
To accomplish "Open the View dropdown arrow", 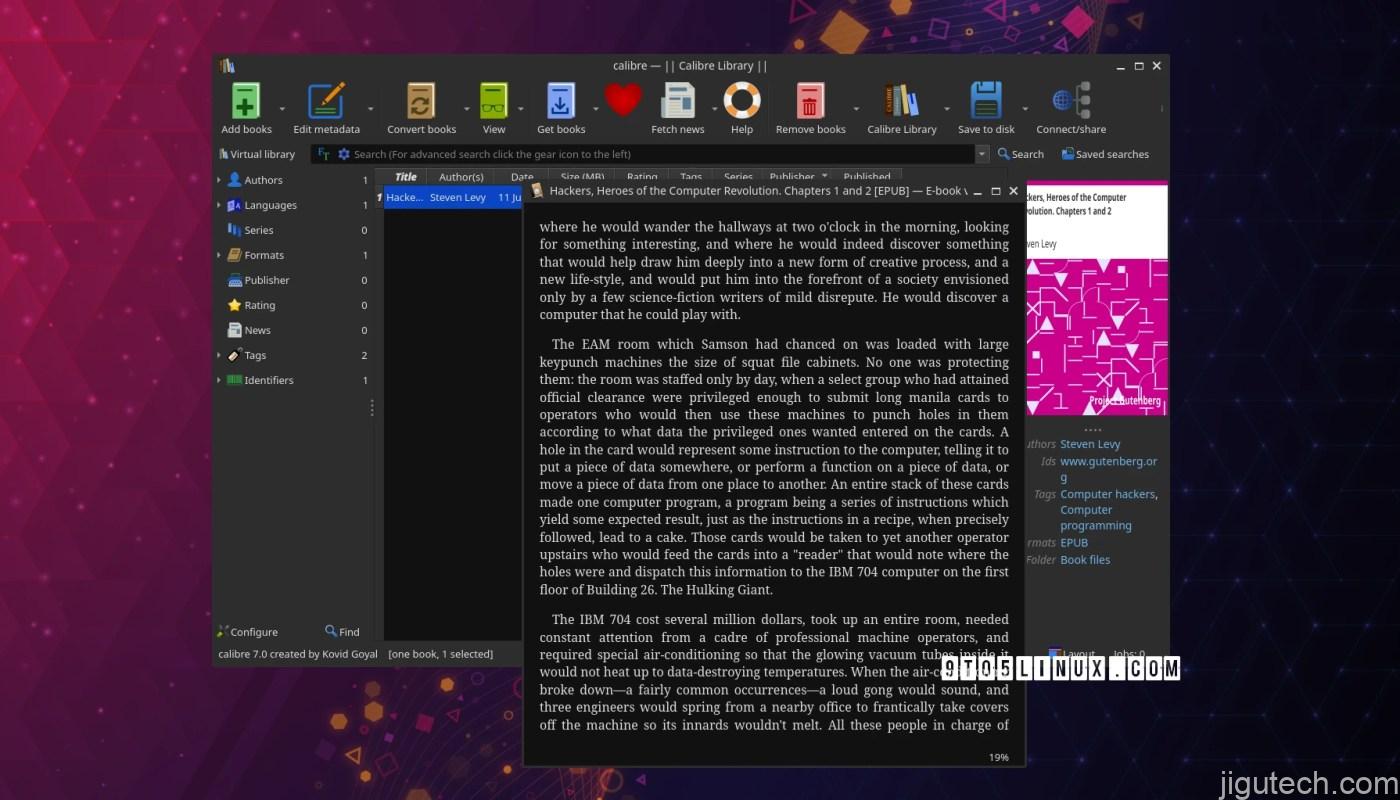I will pos(520,108).
